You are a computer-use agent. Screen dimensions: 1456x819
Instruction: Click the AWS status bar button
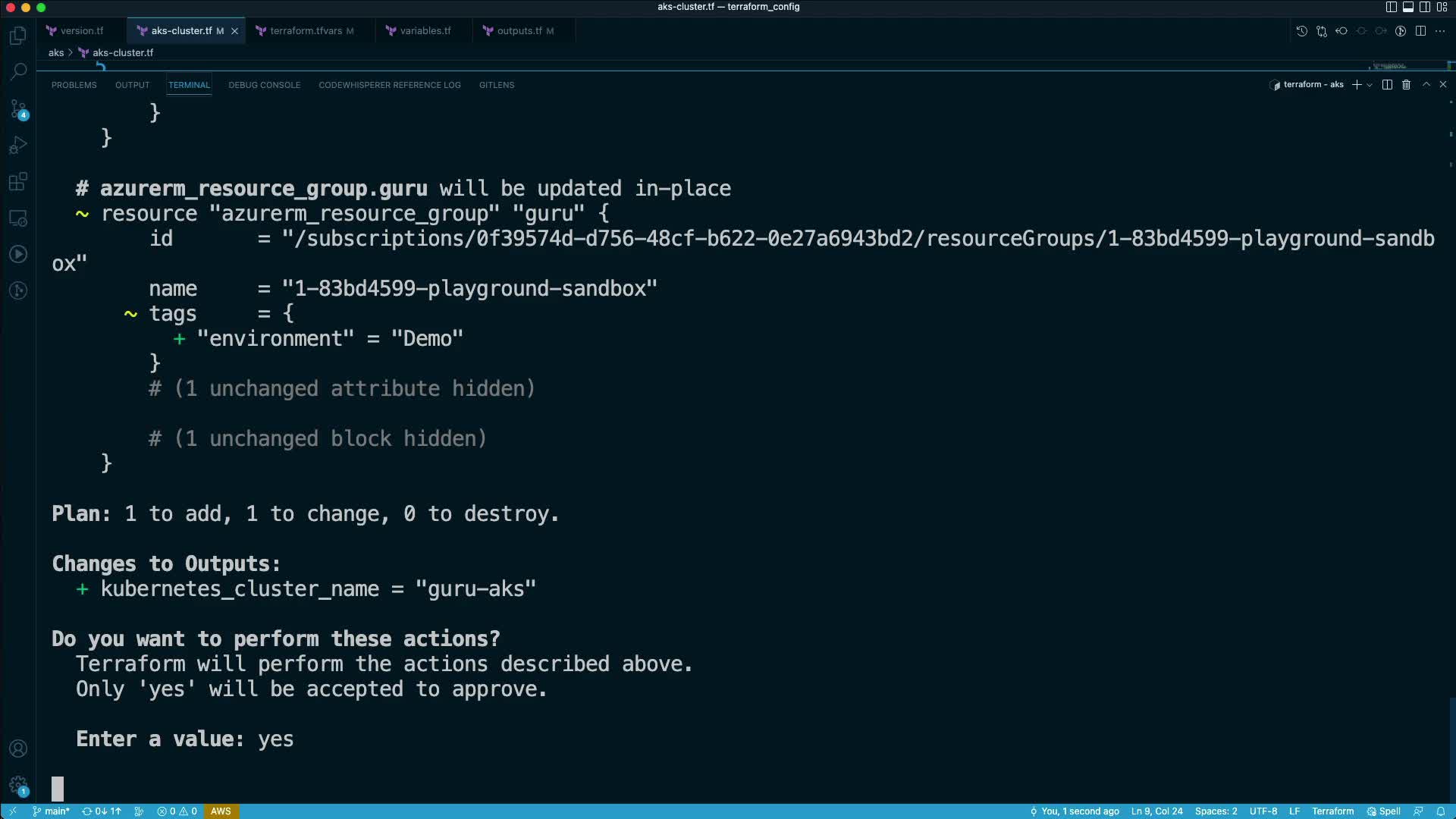(x=221, y=811)
